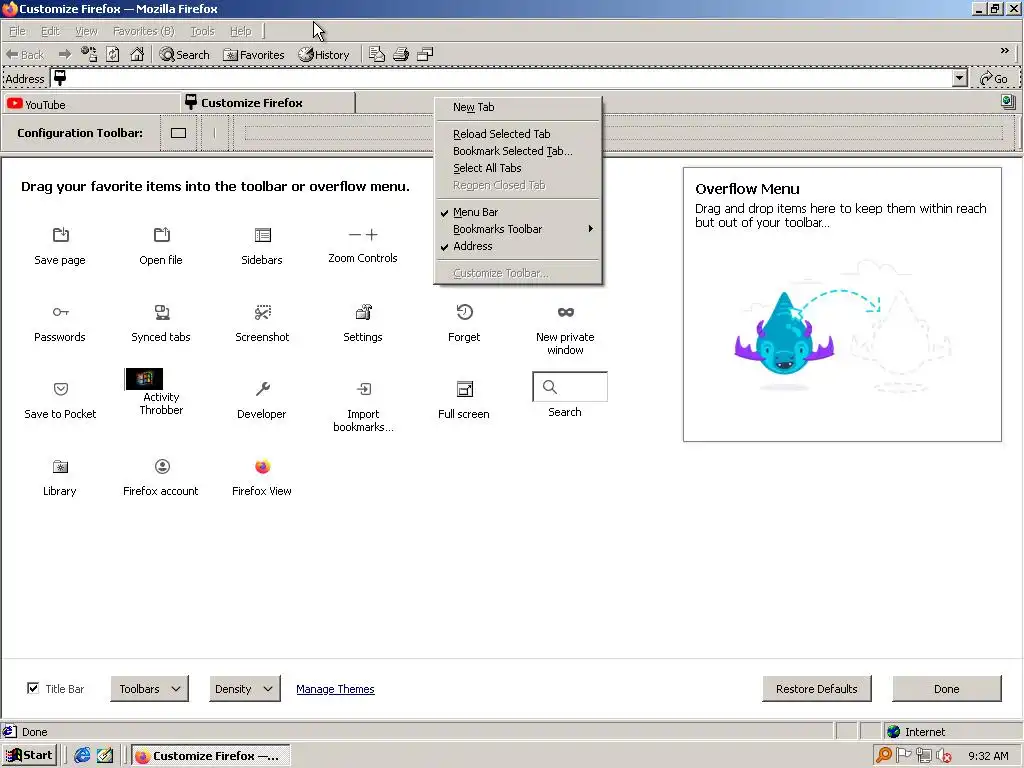Click the Save page icon
This screenshot has height=768, width=1024.
click(60, 235)
